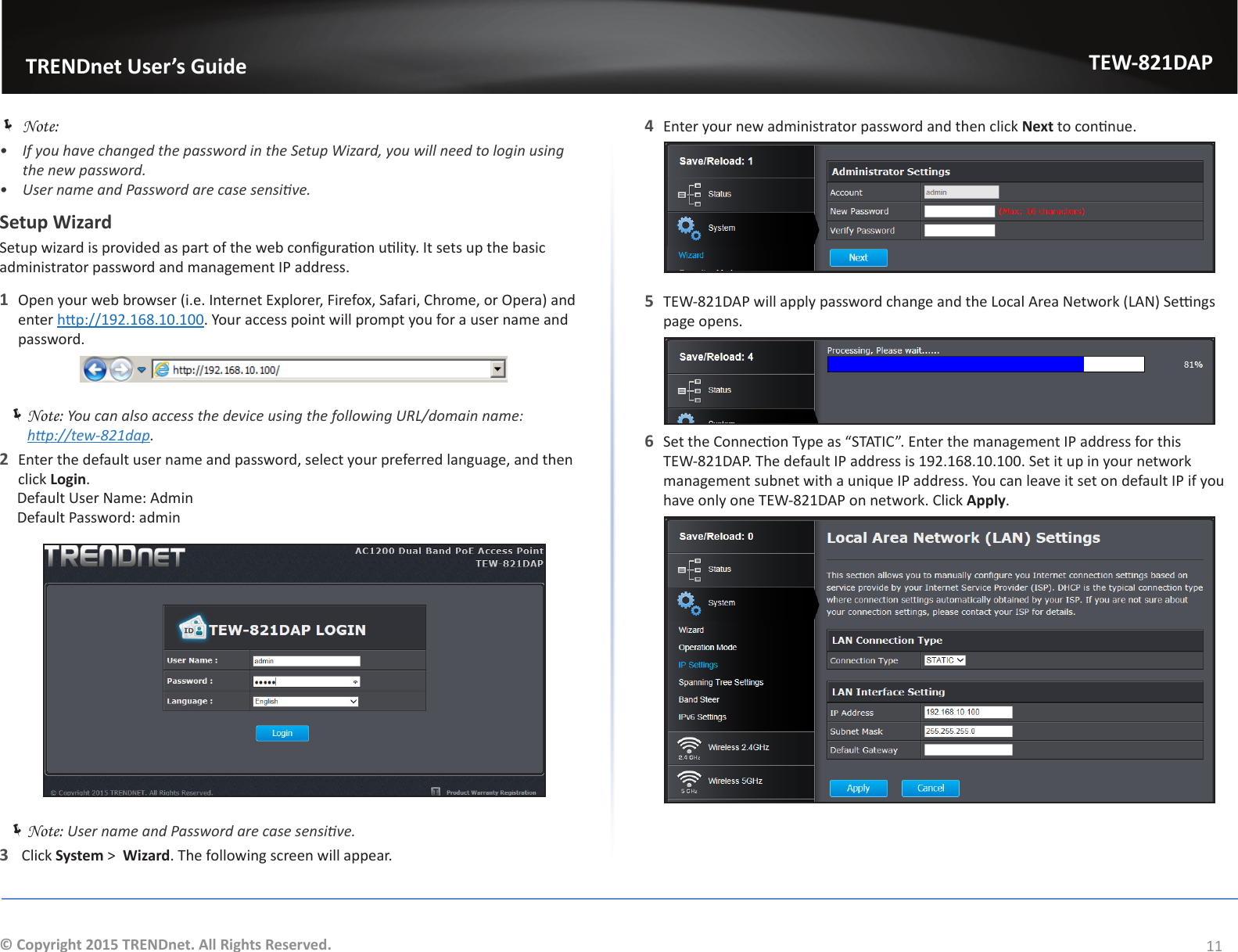
Task: Open the http://tew-821dap link
Action: (88, 436)
